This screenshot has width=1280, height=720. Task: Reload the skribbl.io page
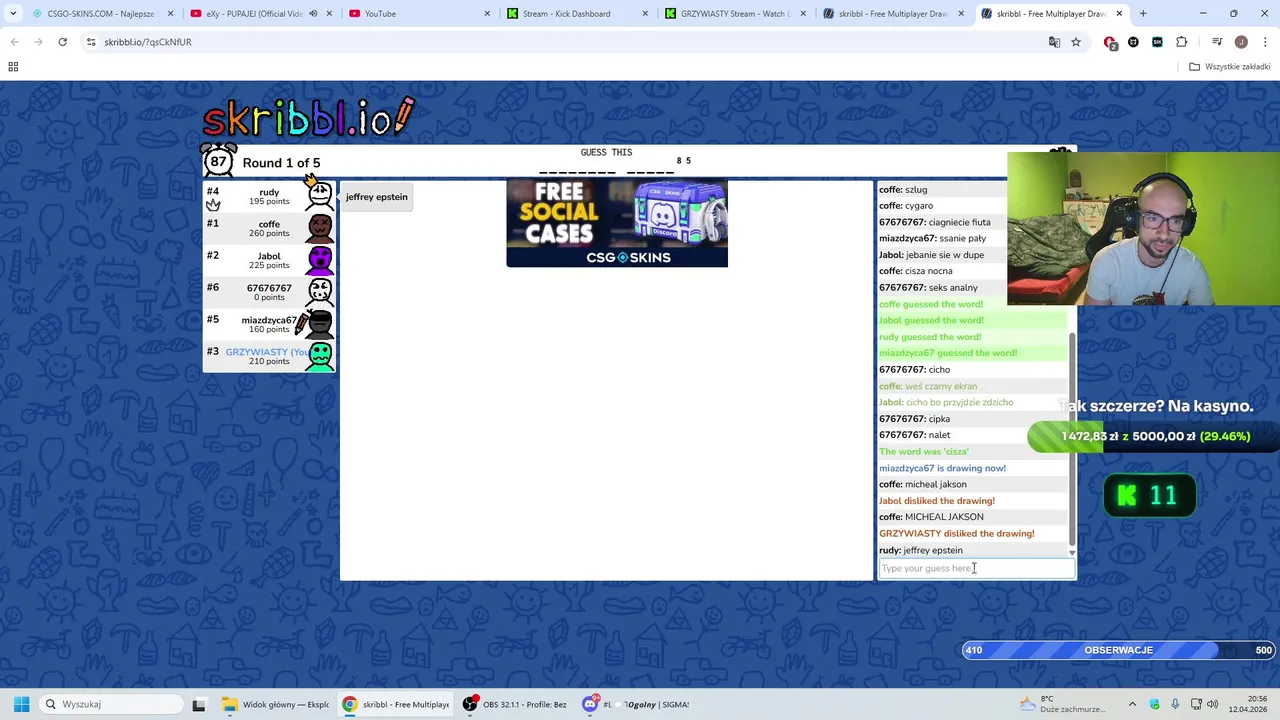pyautogui.click(x=62, y=42)
